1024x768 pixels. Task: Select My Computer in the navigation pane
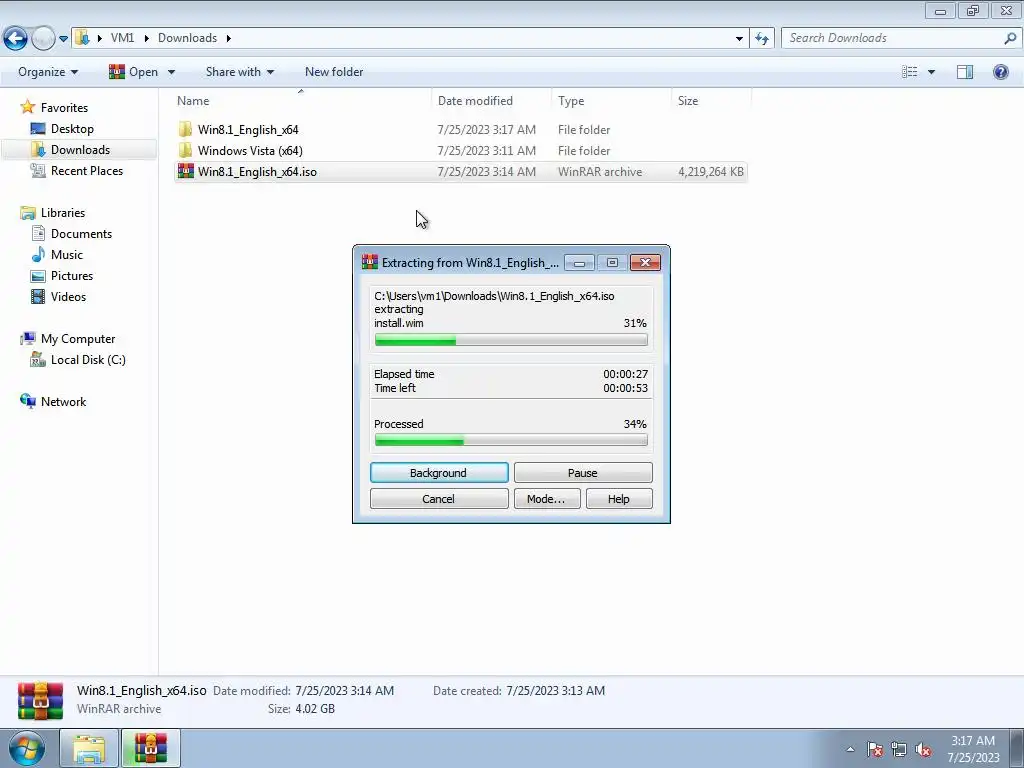78,339
